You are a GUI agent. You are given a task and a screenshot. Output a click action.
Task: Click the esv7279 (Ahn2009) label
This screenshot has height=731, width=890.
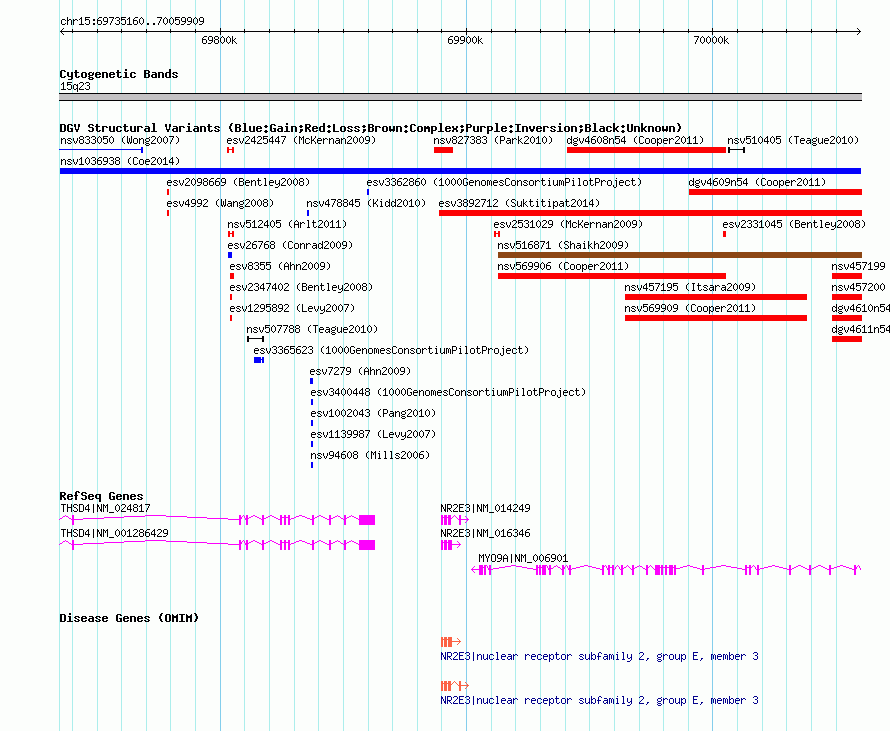(360, 371)
